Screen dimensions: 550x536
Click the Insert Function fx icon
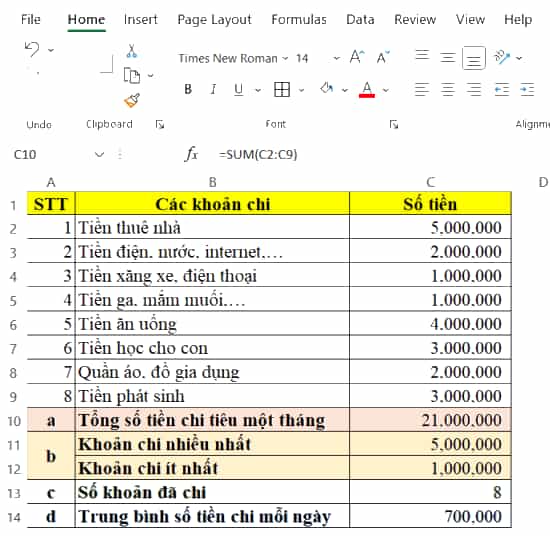click(191, 154)
